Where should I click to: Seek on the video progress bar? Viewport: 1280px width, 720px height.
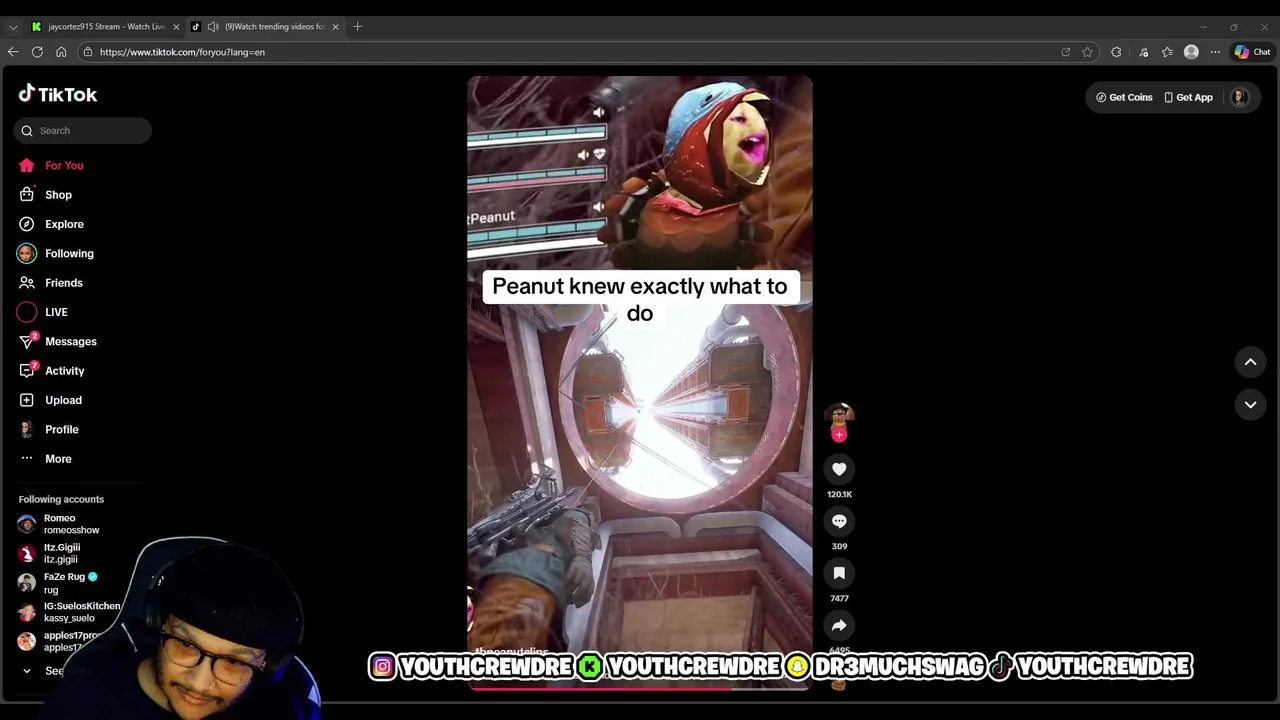tap(640, 687)
